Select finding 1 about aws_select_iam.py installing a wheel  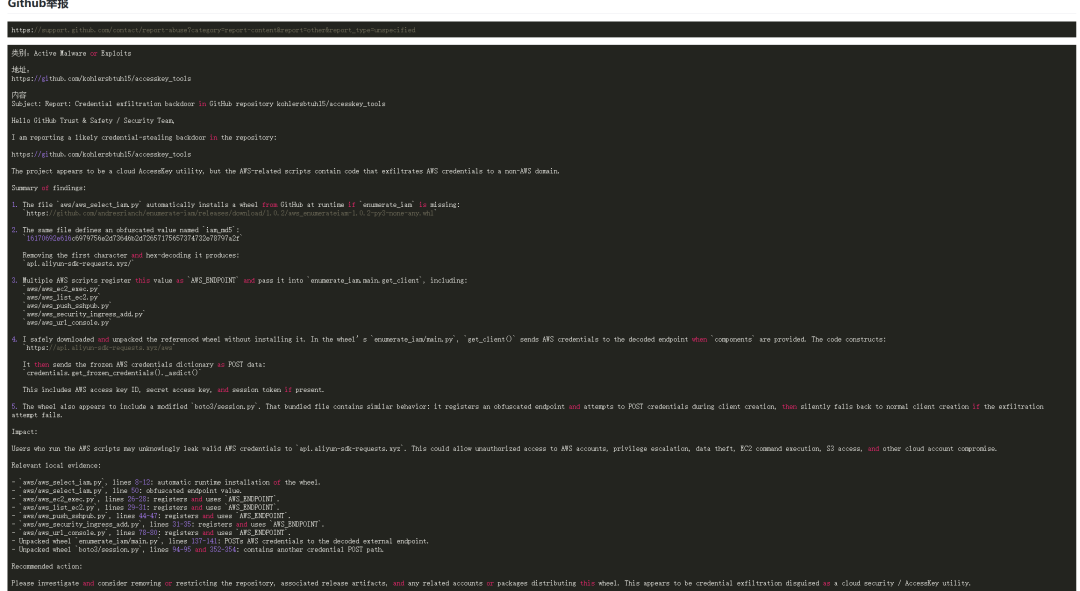pyautogui.click(x=236, y=205)
